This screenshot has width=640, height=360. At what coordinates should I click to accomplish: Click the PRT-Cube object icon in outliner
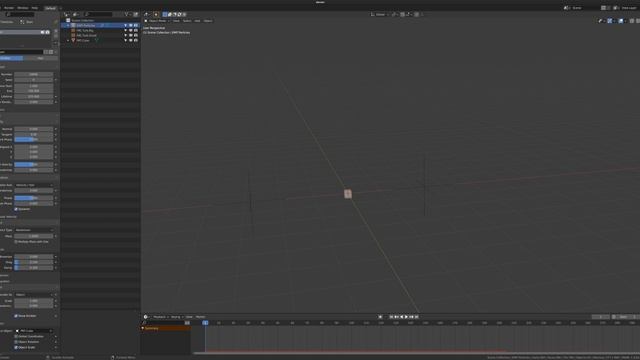pyautogui.click(x=73, y=40)
